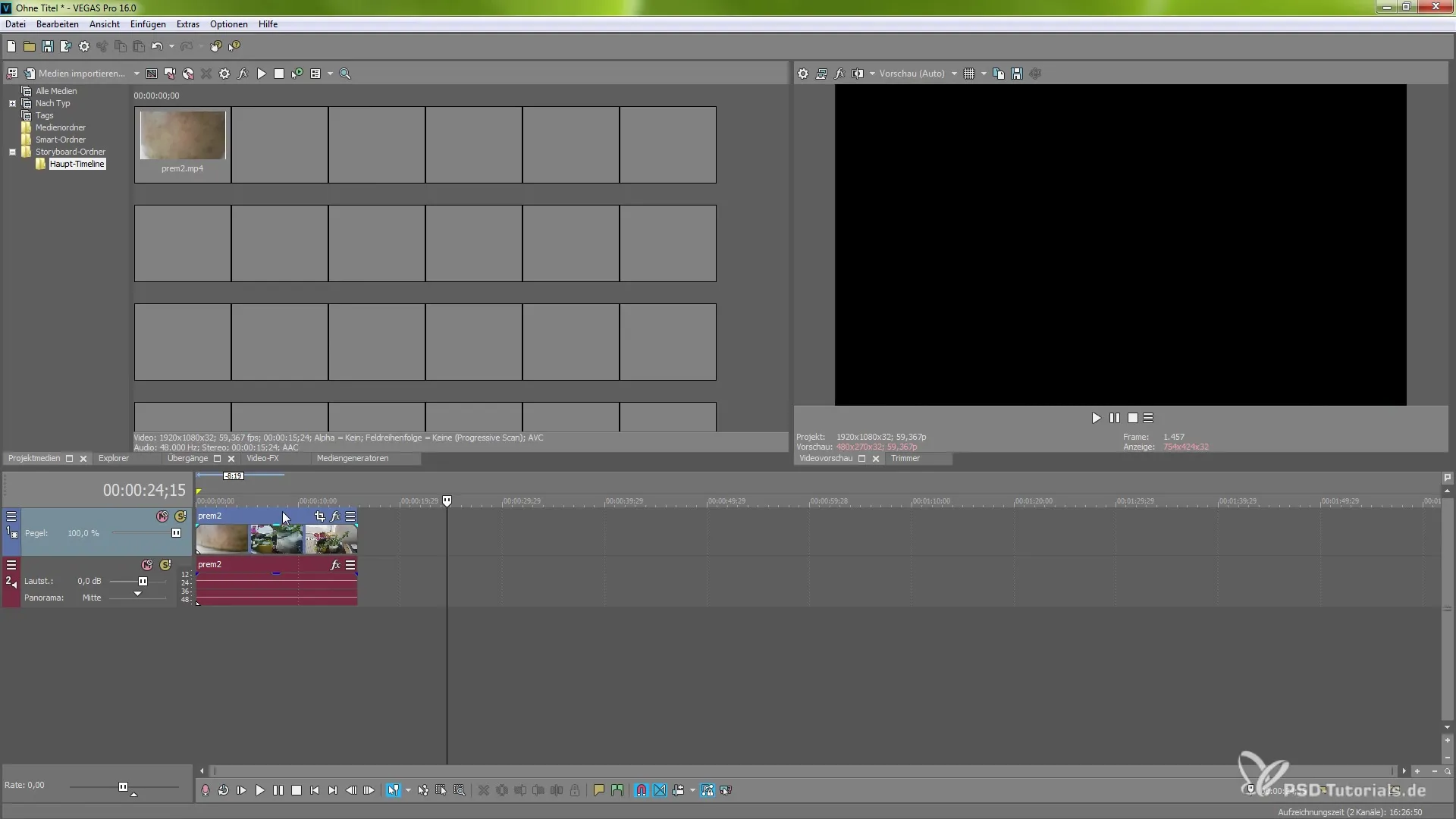Image resolution: width=1456 pixels, height=819 pixels.
Task: Click the search media magnifier icon
Action: [345, 74]
